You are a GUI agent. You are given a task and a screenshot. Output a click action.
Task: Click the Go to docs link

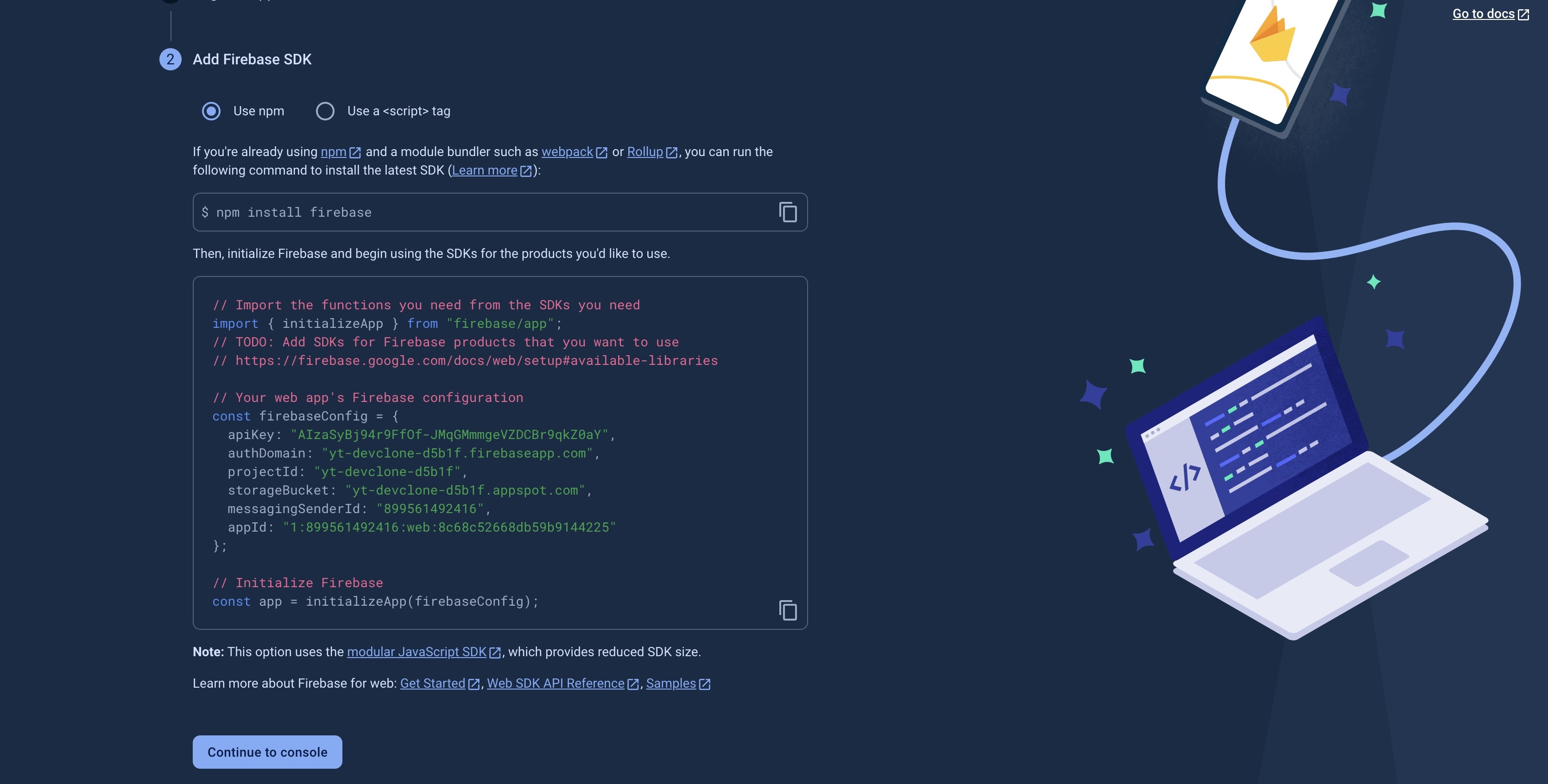click(x=1483, y=14)
